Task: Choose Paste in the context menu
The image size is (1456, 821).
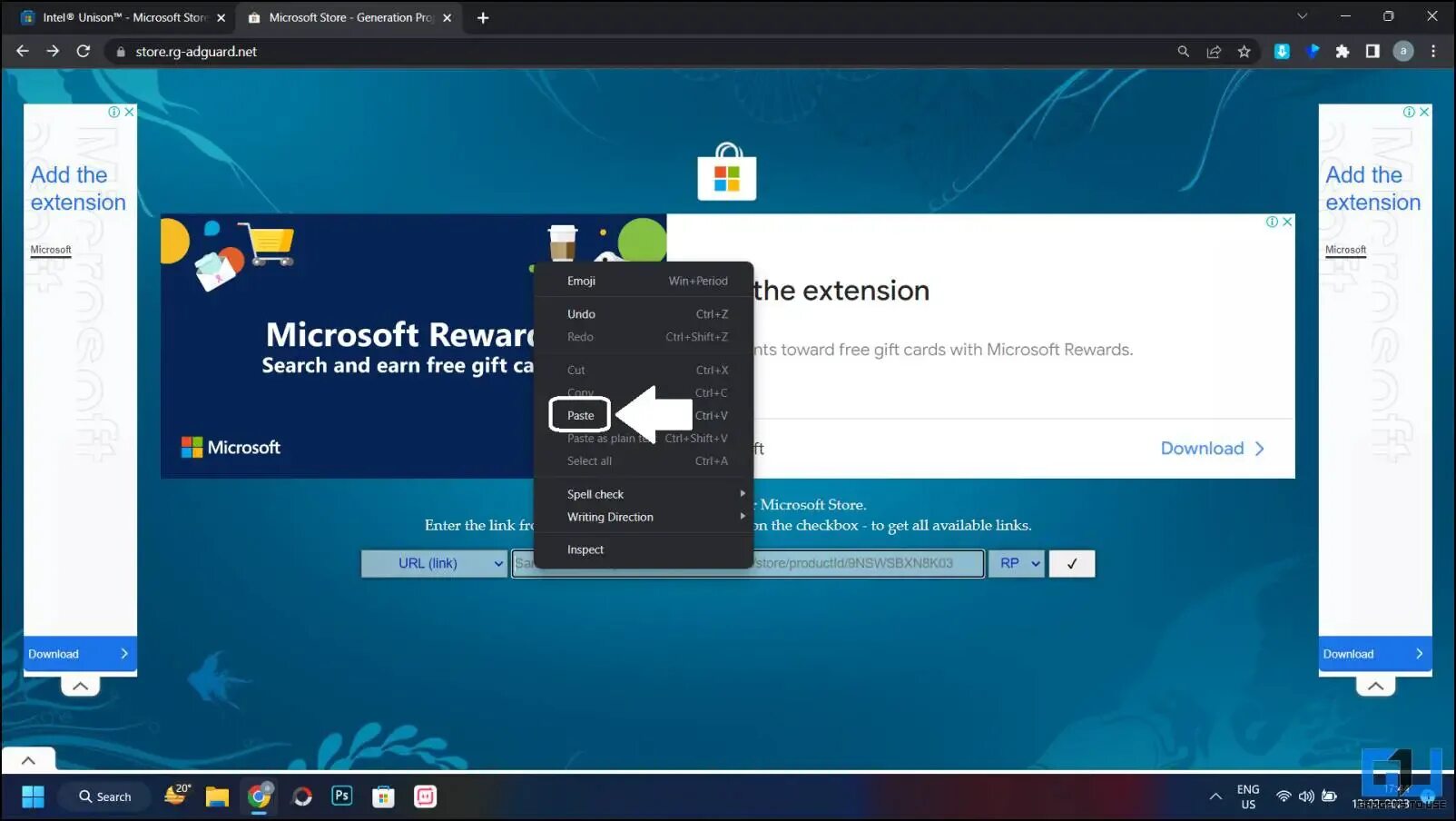Action: (581, 415)
